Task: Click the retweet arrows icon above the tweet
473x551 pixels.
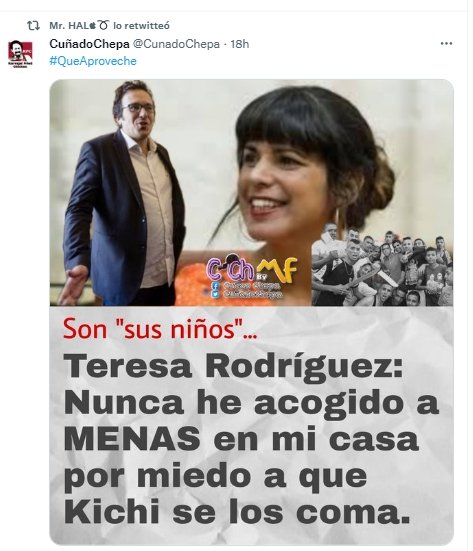Action: pos(33,25)
